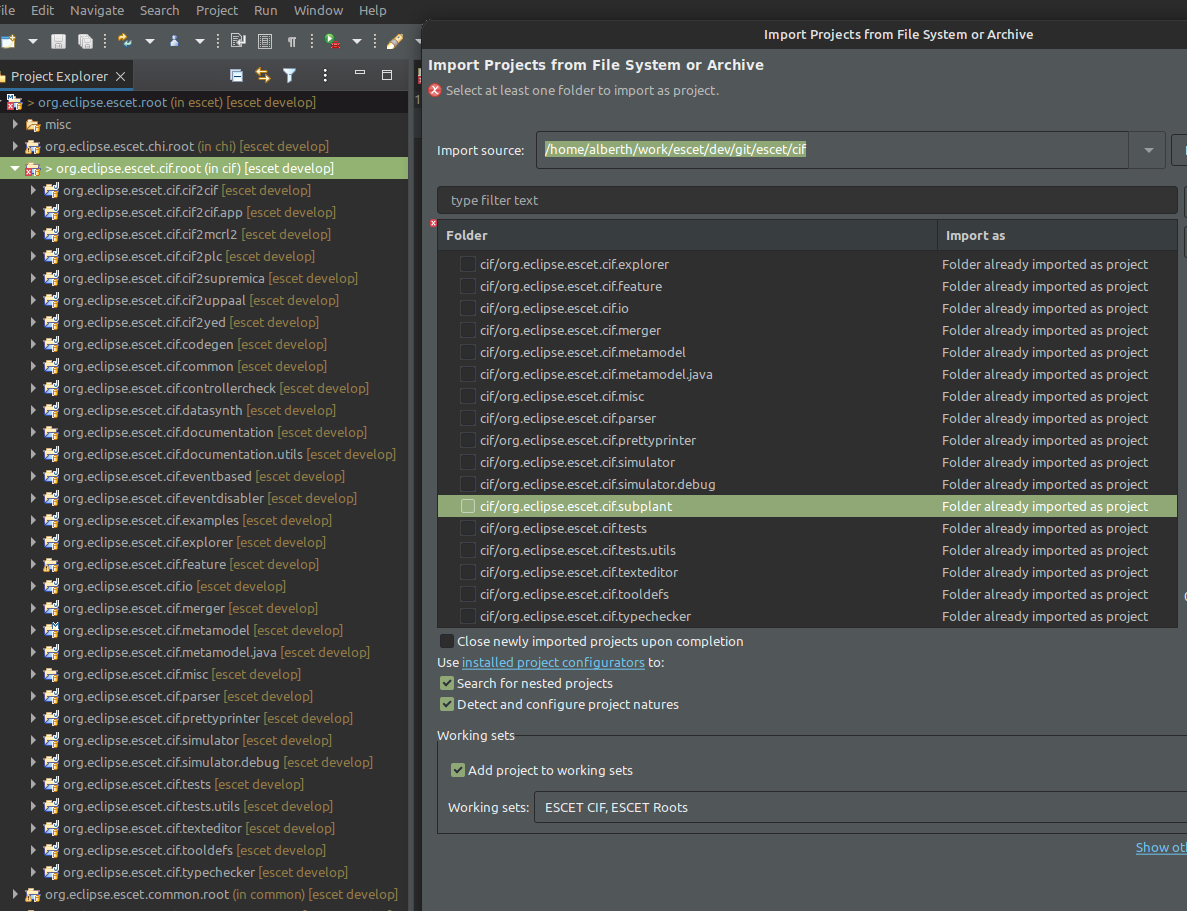Check cif/org.eclipse.escet.cif.typechecker folder checkbox

coord(468,616)
